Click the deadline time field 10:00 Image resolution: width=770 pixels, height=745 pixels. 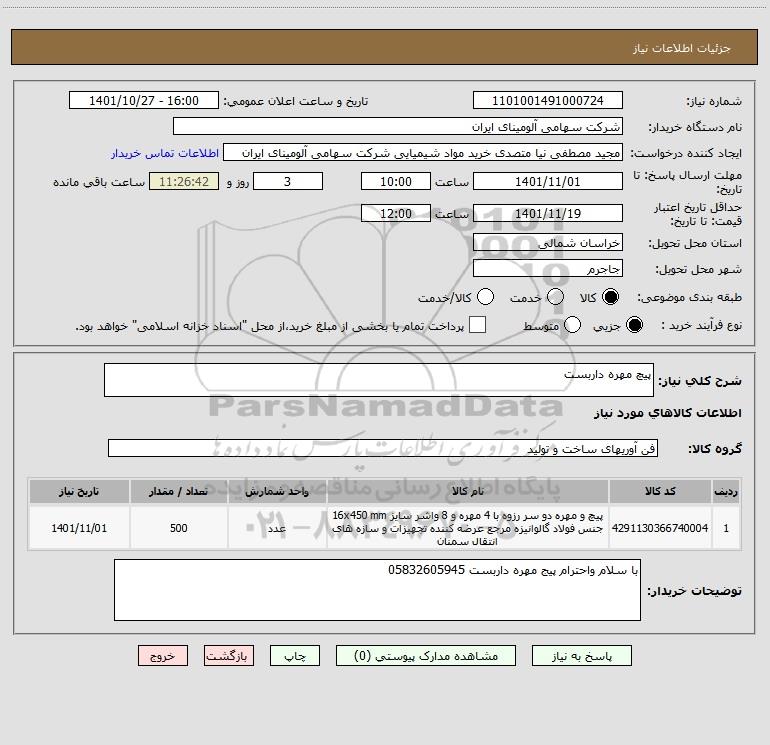pos(396,182)
